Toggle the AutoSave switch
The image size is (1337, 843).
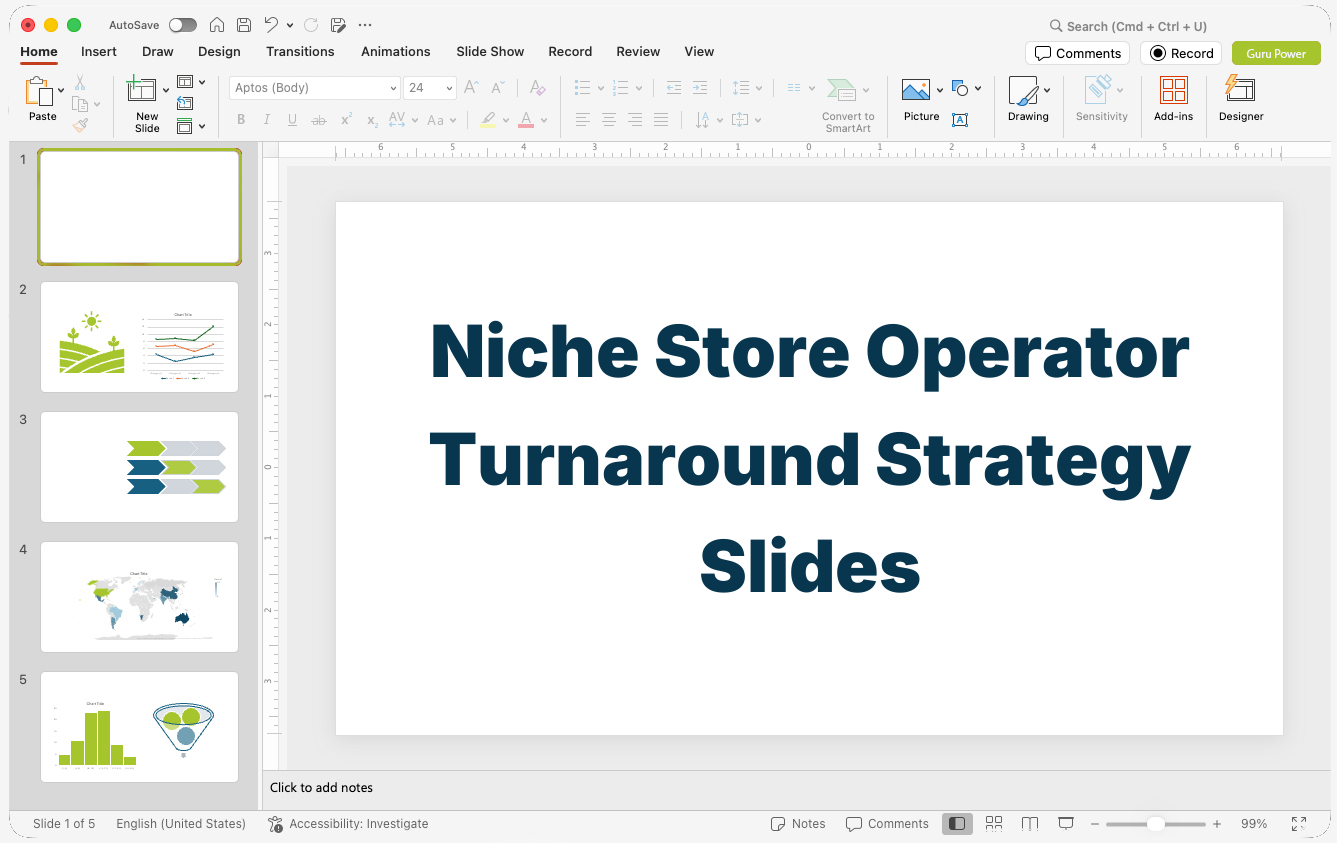point(183,25)
